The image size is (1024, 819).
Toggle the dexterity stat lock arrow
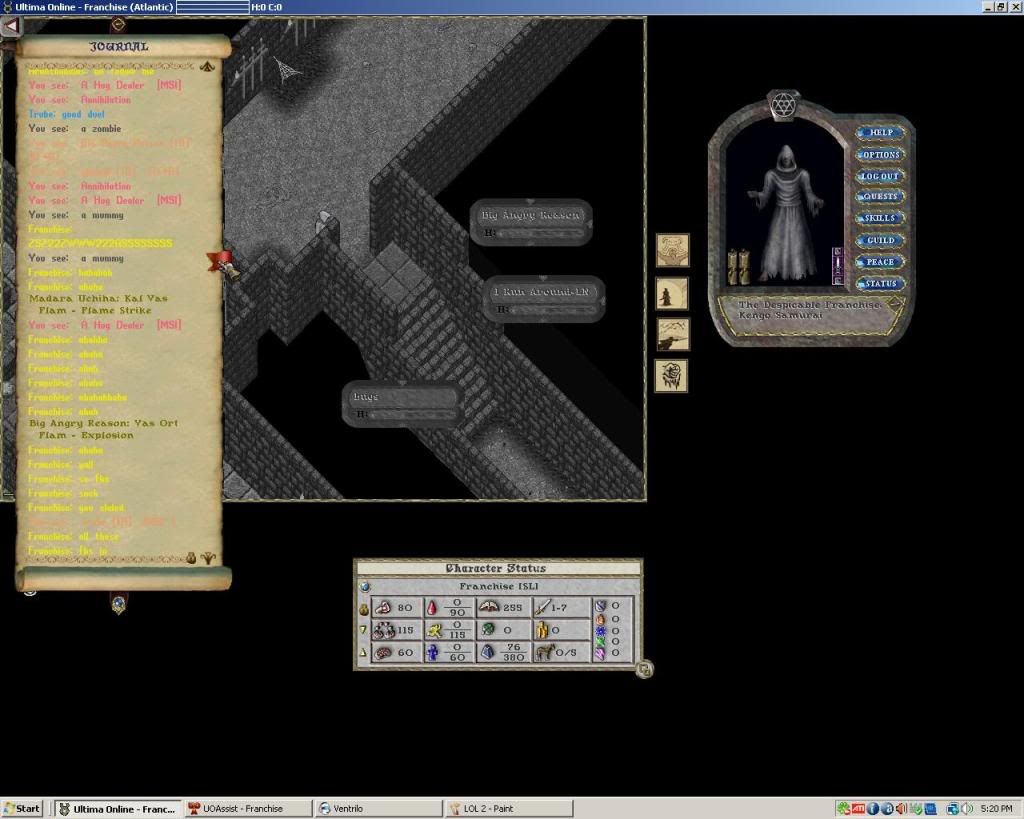363,630
